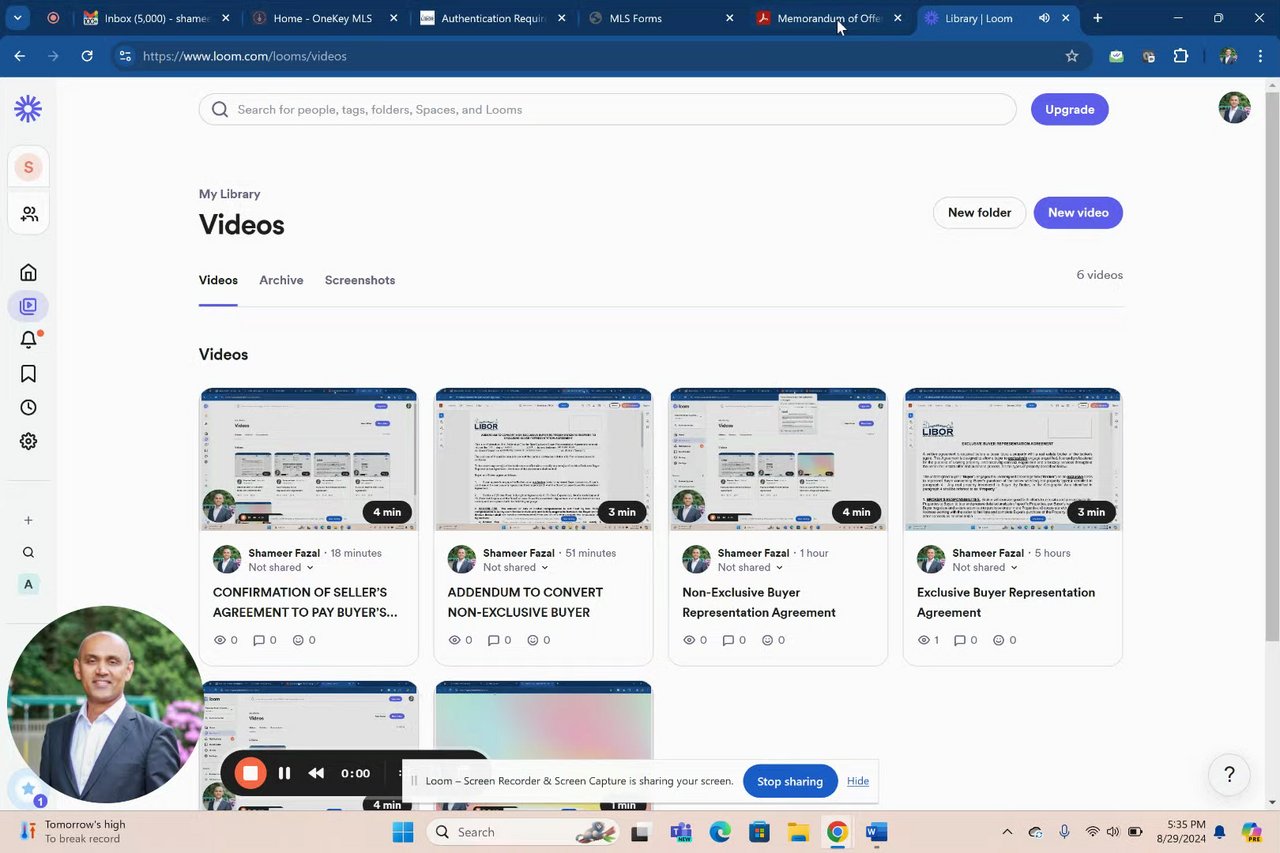Open the 'Not shared' dropdown for CONFIRMATION OF SELLER'S video
Image resolution: width=1280 pixels, height=853 pixels.
[x=281, y=567]
